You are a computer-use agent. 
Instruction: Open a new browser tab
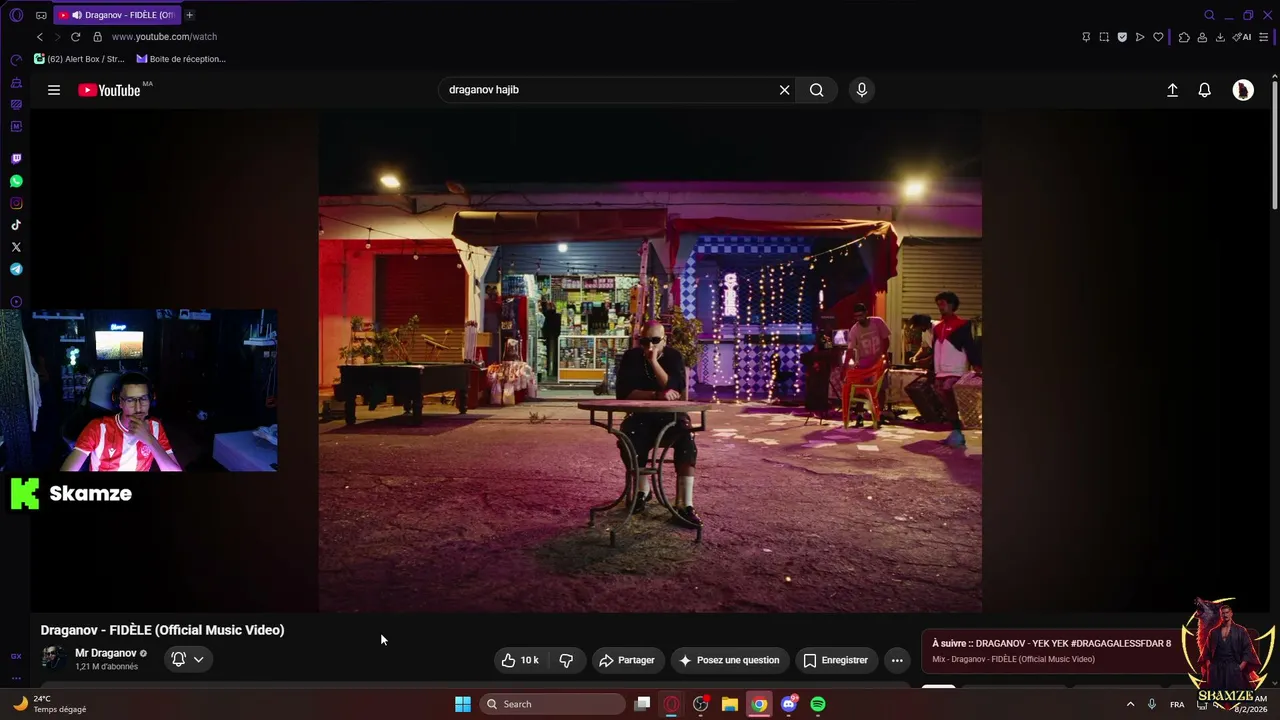[189, 15]
